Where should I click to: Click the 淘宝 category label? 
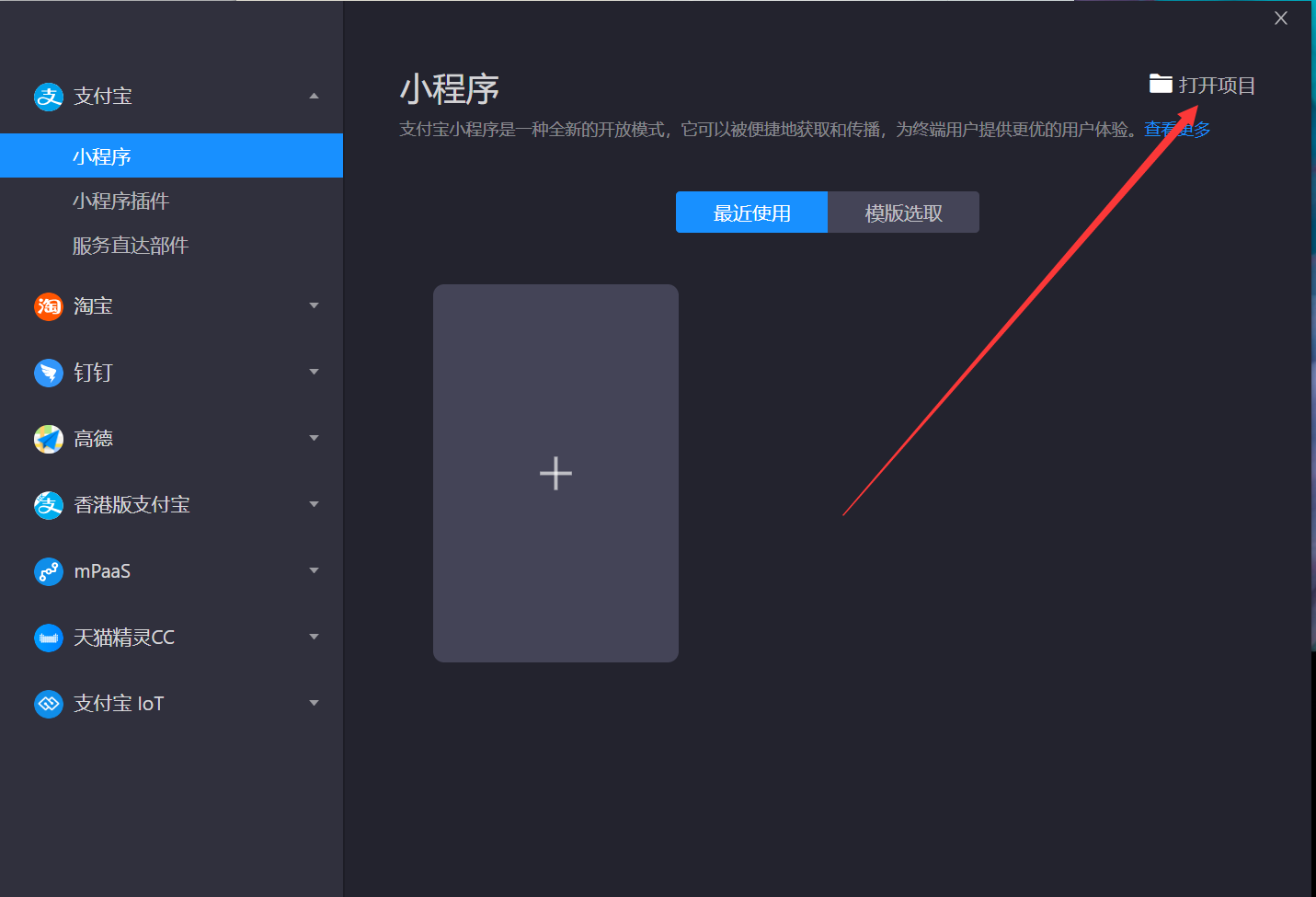(x=93, y=306)
